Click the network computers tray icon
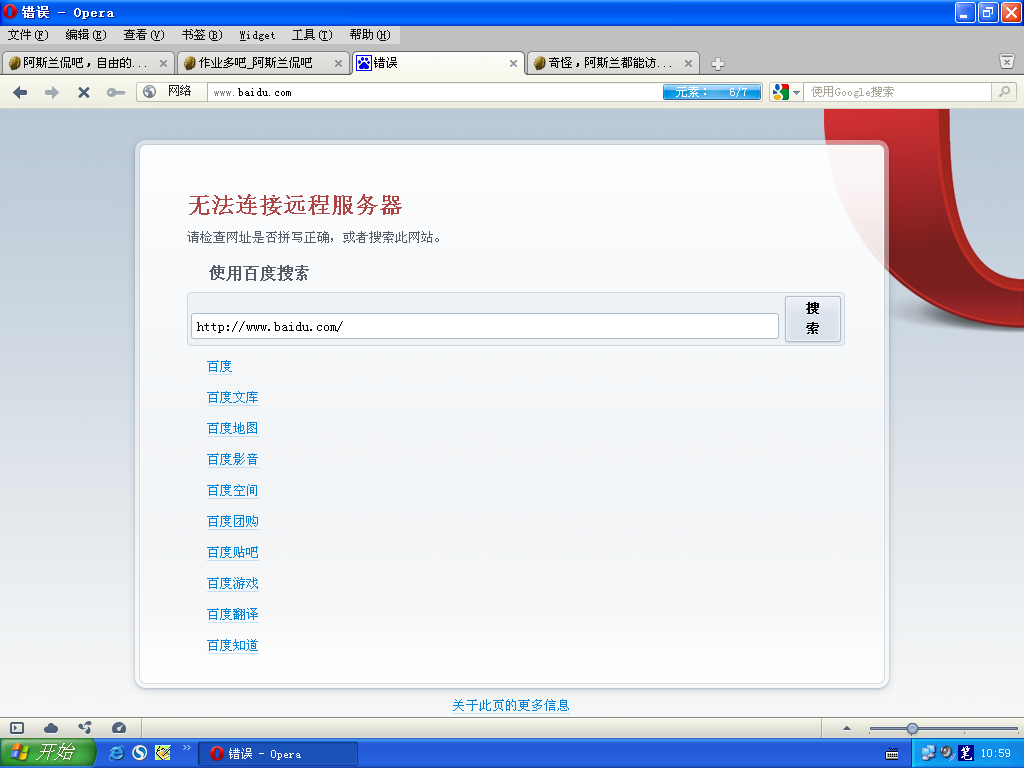Viewport: 1024px width, 768px height. point(928,753)
